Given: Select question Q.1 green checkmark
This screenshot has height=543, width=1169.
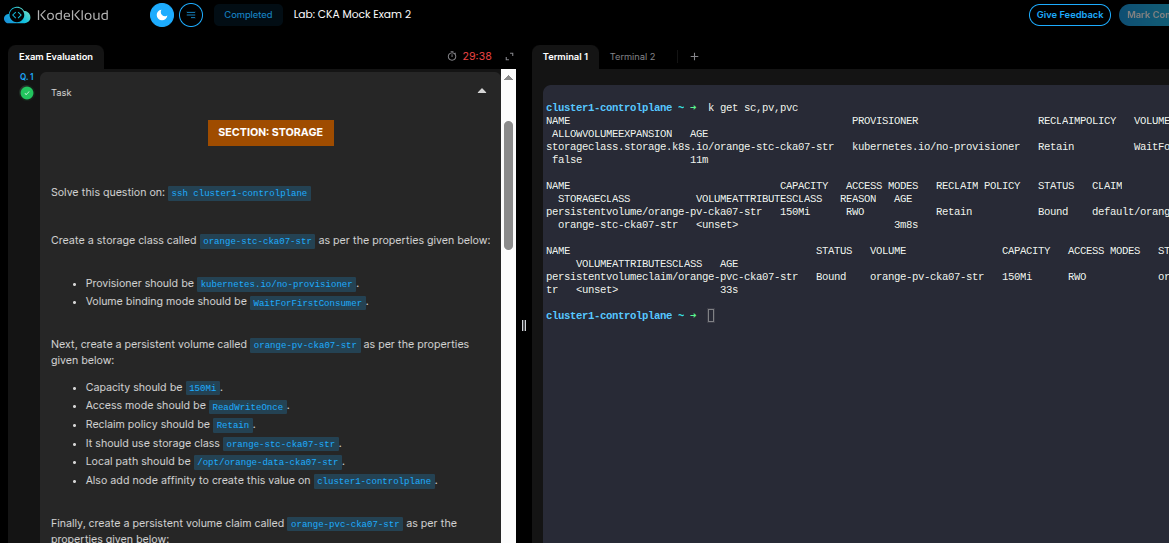Looking at the screenshot, I should click(27, 93).
